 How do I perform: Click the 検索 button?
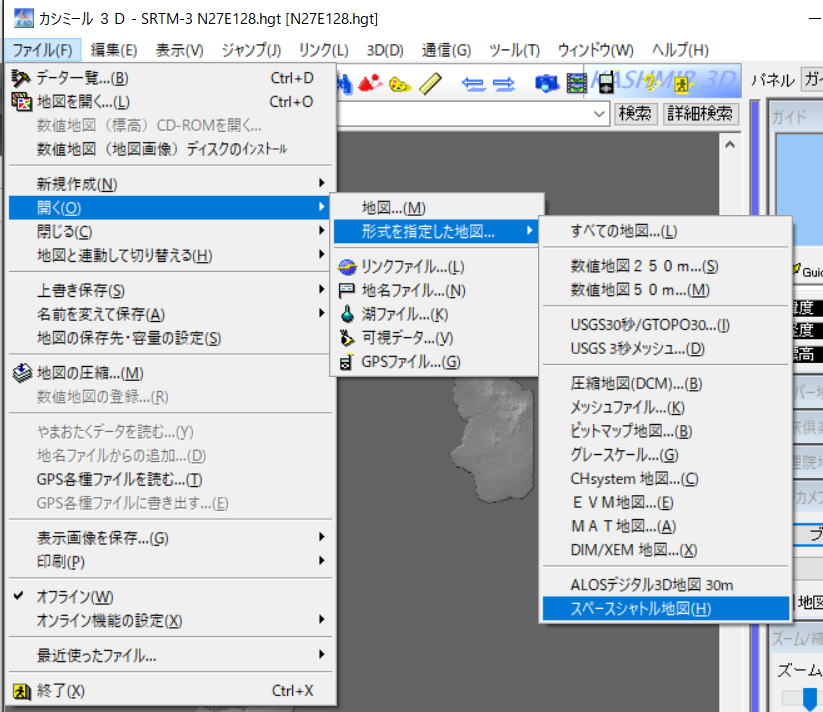click(x=635, y=114)
